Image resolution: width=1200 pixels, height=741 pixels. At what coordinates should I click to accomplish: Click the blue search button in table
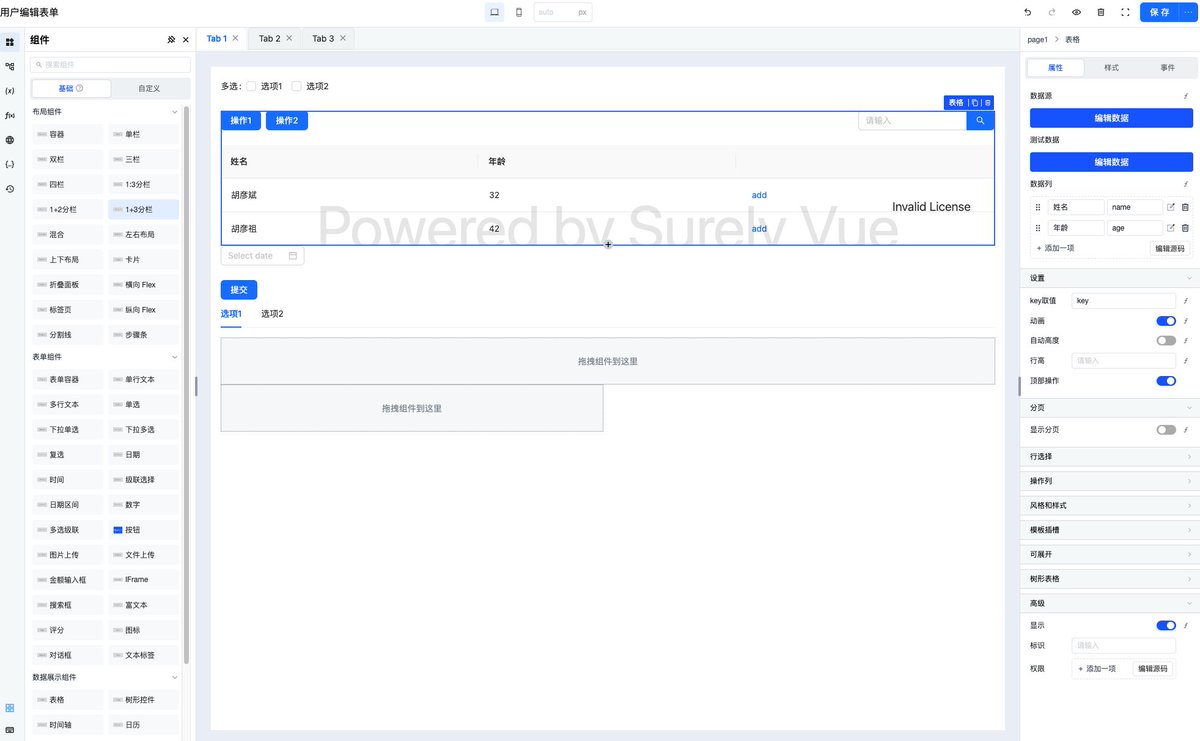(980, 121)
